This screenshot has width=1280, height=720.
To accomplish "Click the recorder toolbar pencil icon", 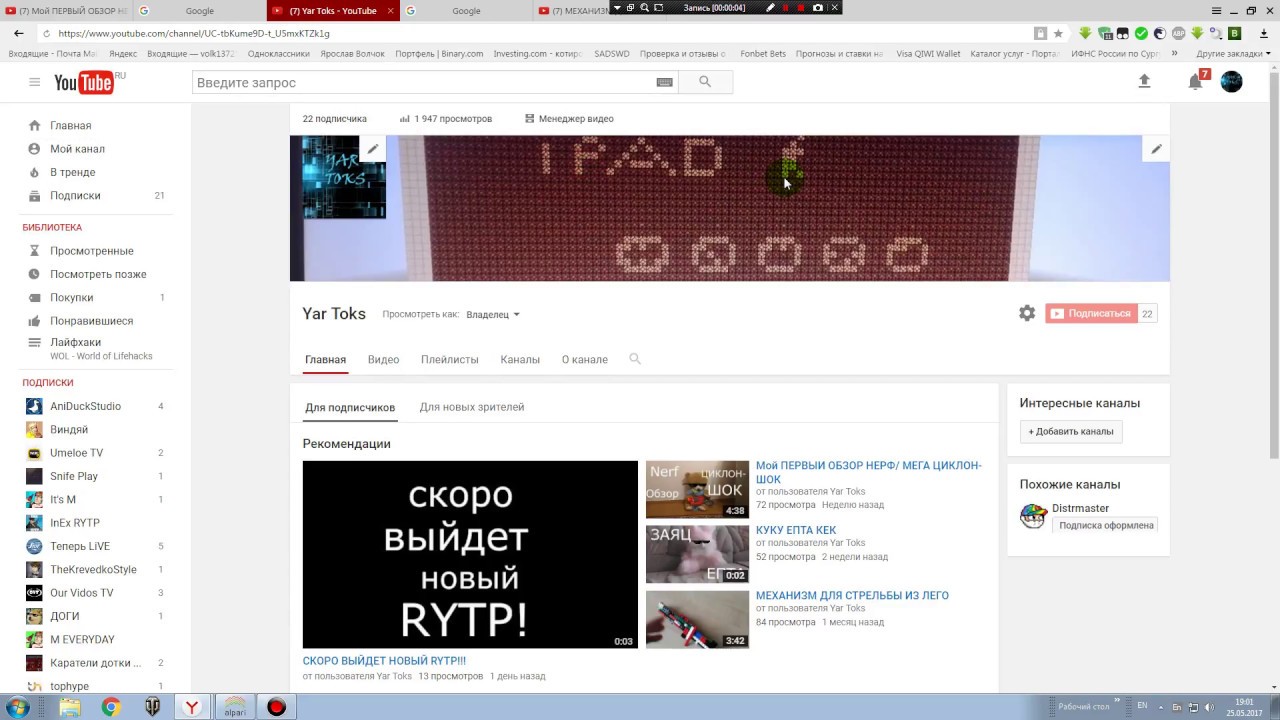I will (x=770, y=7).
